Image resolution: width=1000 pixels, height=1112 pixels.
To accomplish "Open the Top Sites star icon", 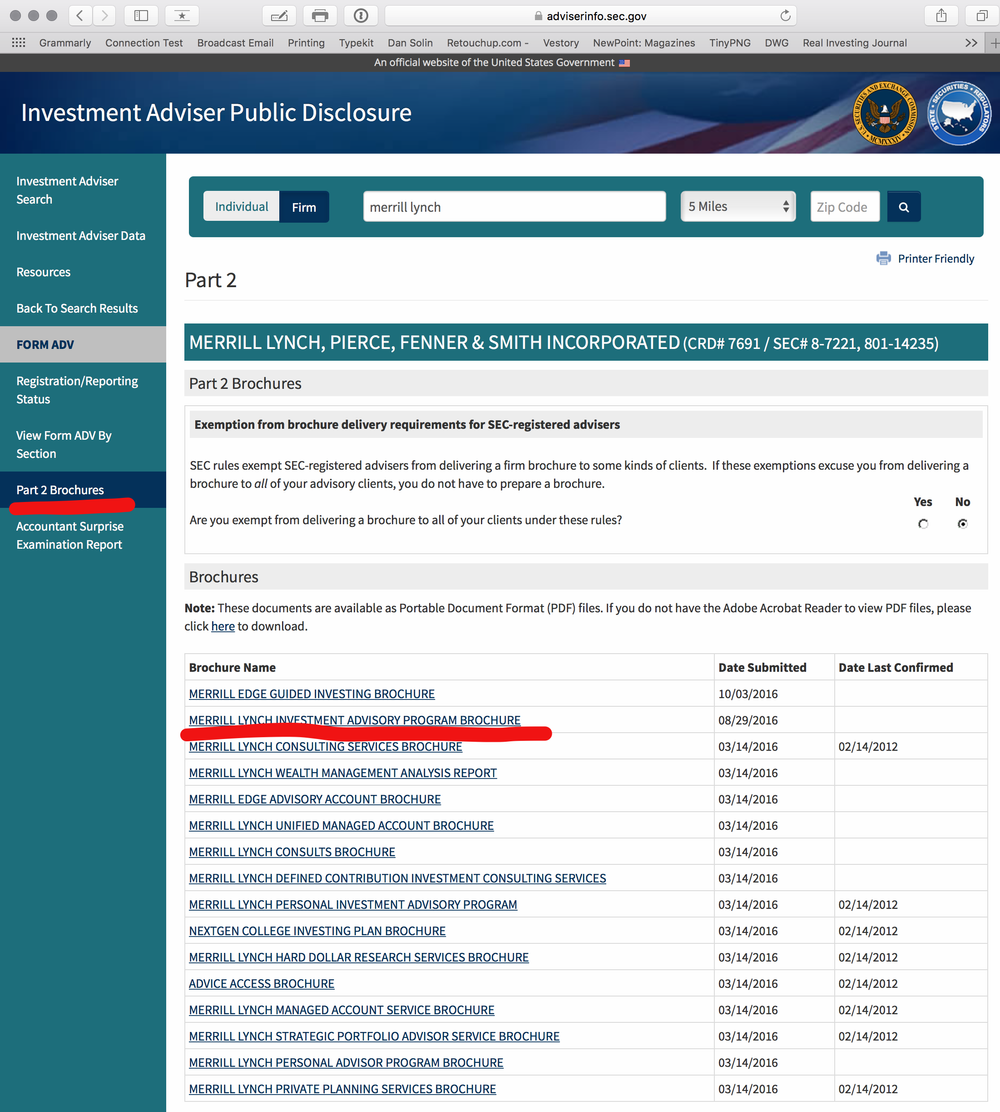I will click(x=182, y=16).
